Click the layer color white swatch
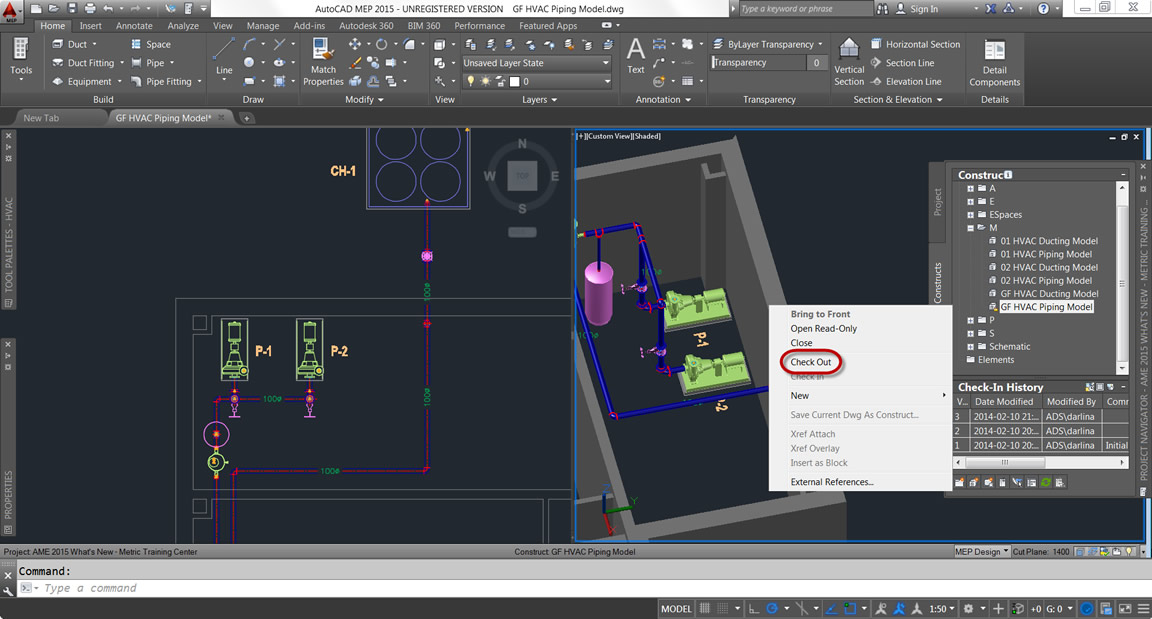 tap(514, 82)
